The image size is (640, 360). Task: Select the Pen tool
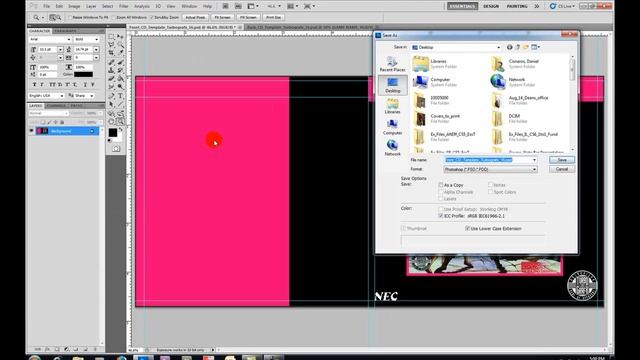[x=111, y=96]
